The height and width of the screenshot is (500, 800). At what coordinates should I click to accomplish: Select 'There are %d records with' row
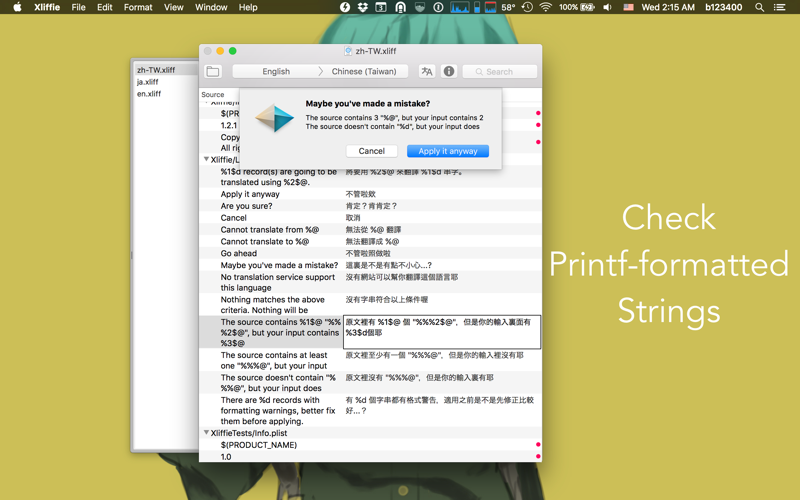[x=370, y=410]
